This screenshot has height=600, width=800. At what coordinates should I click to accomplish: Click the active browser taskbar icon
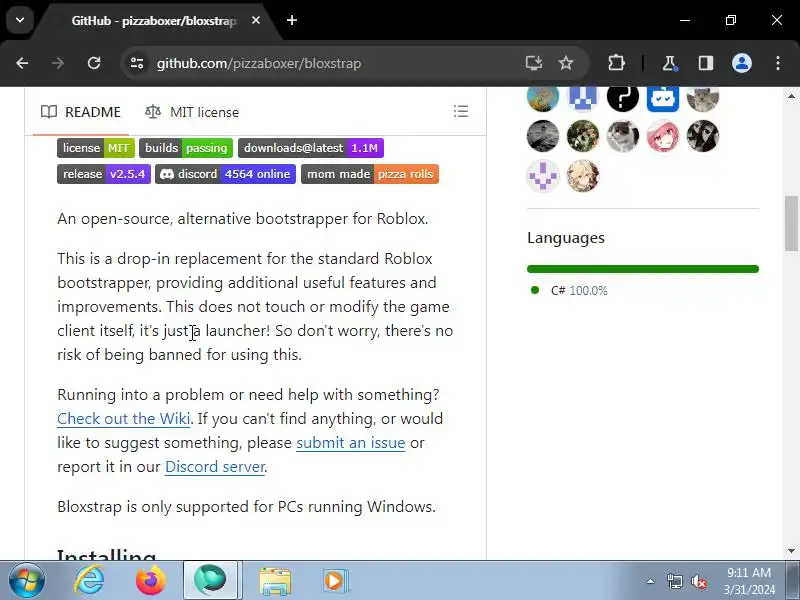[210, 581]
